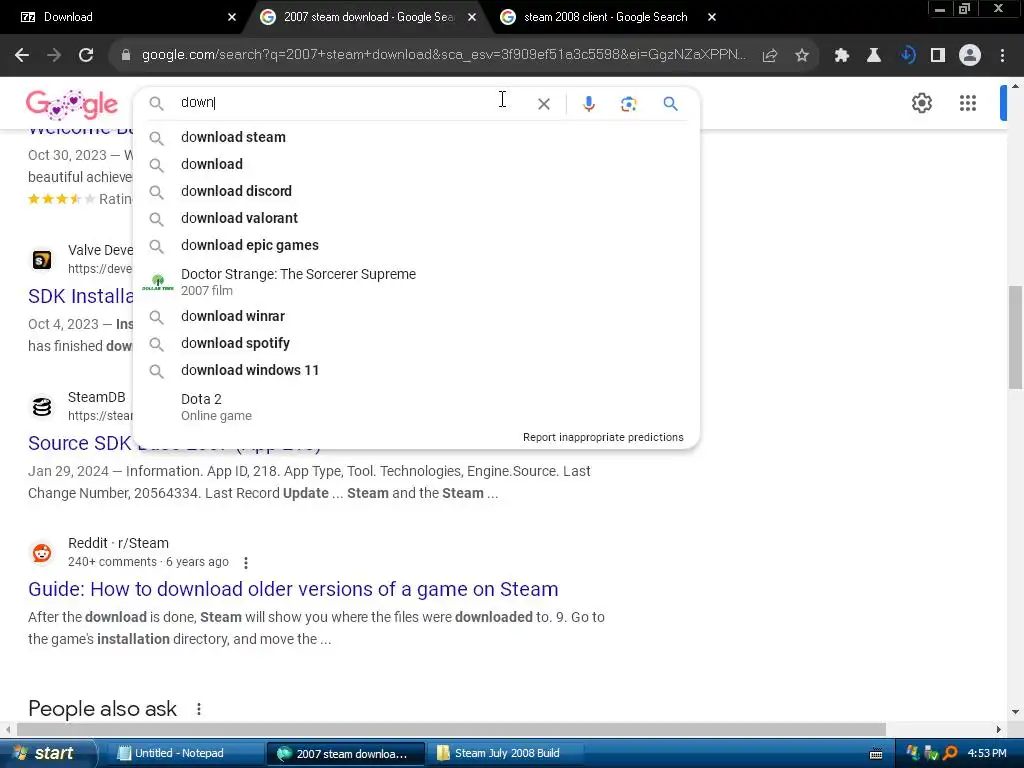Click the SteamDB site favicon
Viewport: 1024px width, 768px height.
click(42, 406)
